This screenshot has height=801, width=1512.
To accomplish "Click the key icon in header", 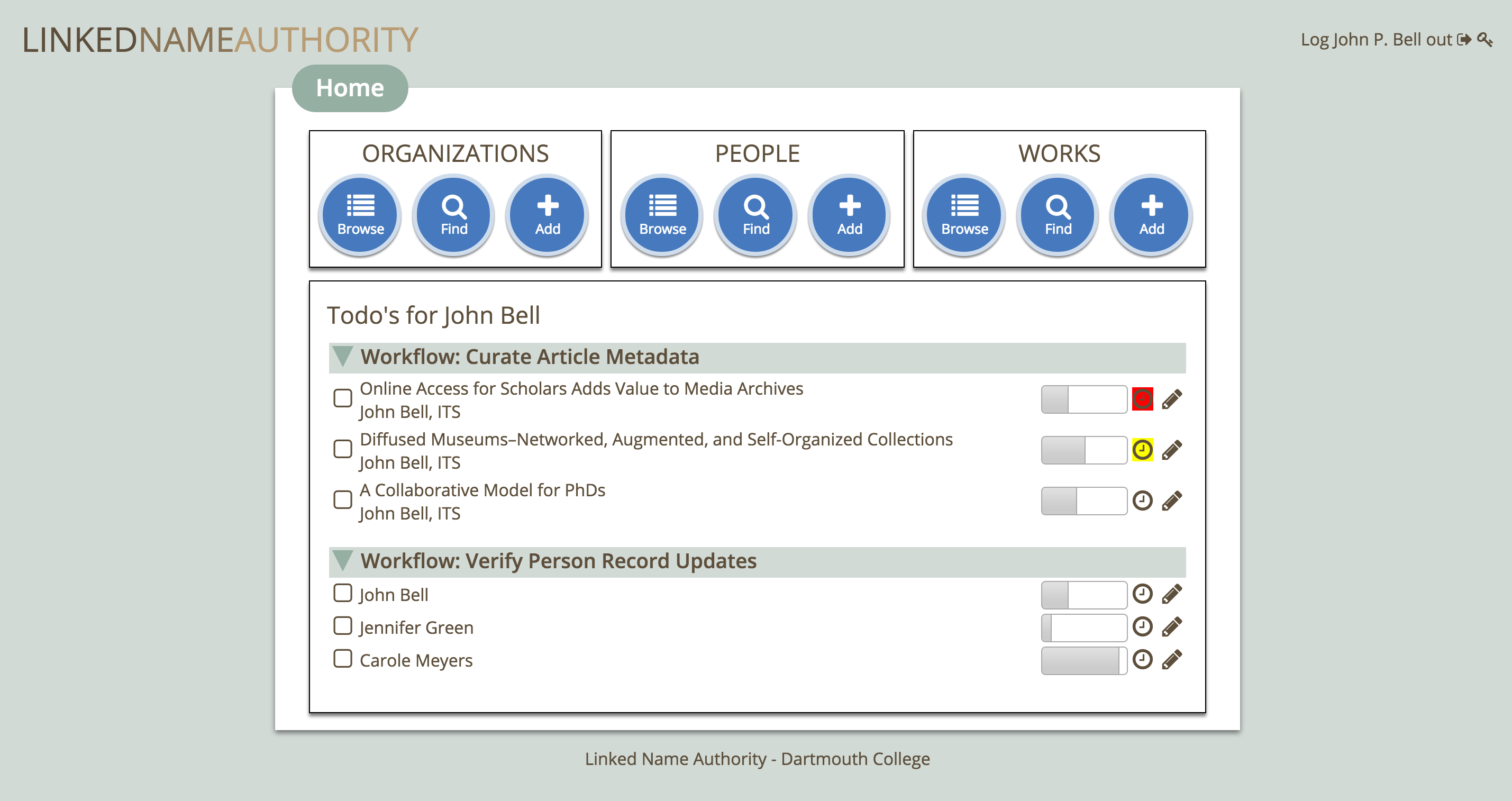I will pos(1485,39).
